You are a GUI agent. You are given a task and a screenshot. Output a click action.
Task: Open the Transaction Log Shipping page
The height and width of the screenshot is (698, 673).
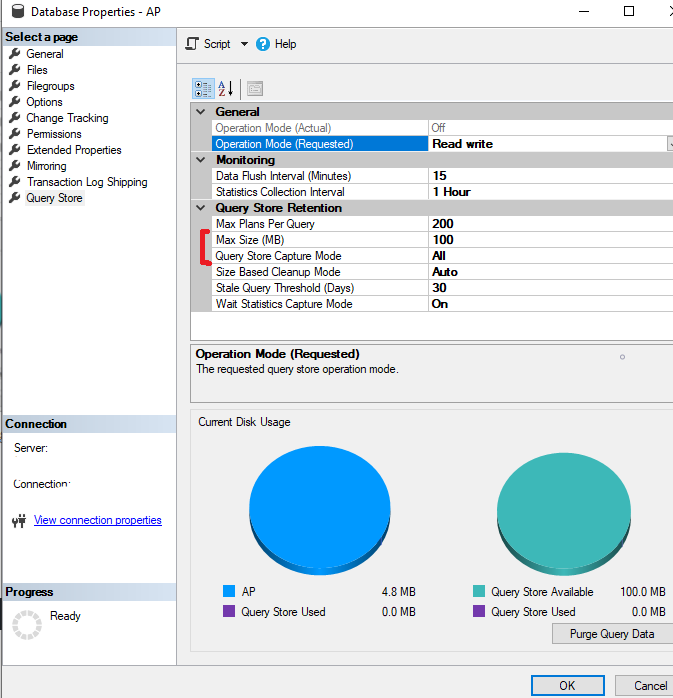tap(87, 182)
